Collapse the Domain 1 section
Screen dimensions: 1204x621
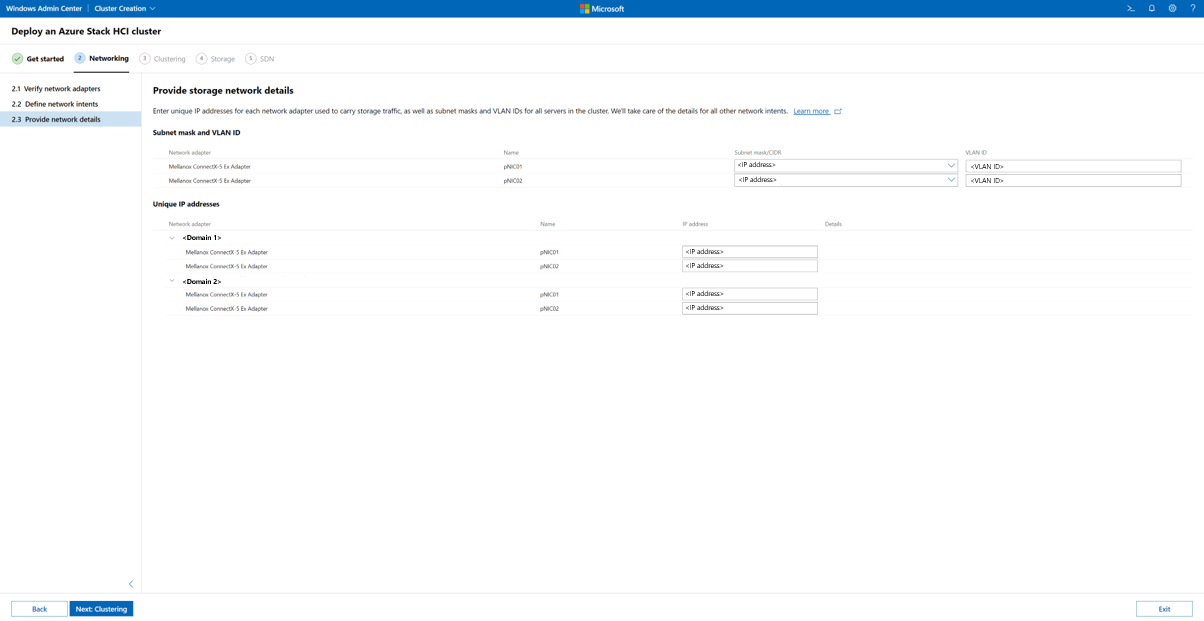(171, 237)
